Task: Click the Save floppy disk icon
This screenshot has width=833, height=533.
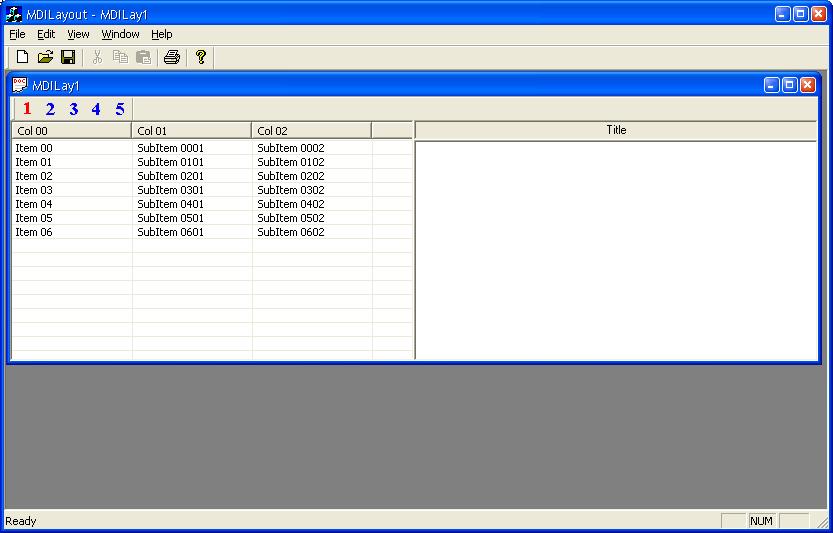Action: tap(68, 57)
